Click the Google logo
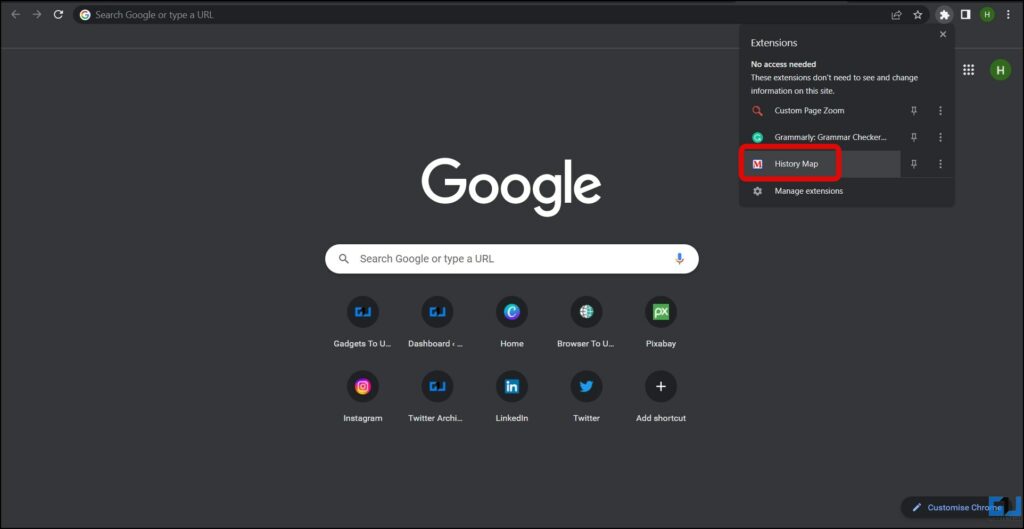Viewport: 1024px width, 529px height. pos(511,186)
